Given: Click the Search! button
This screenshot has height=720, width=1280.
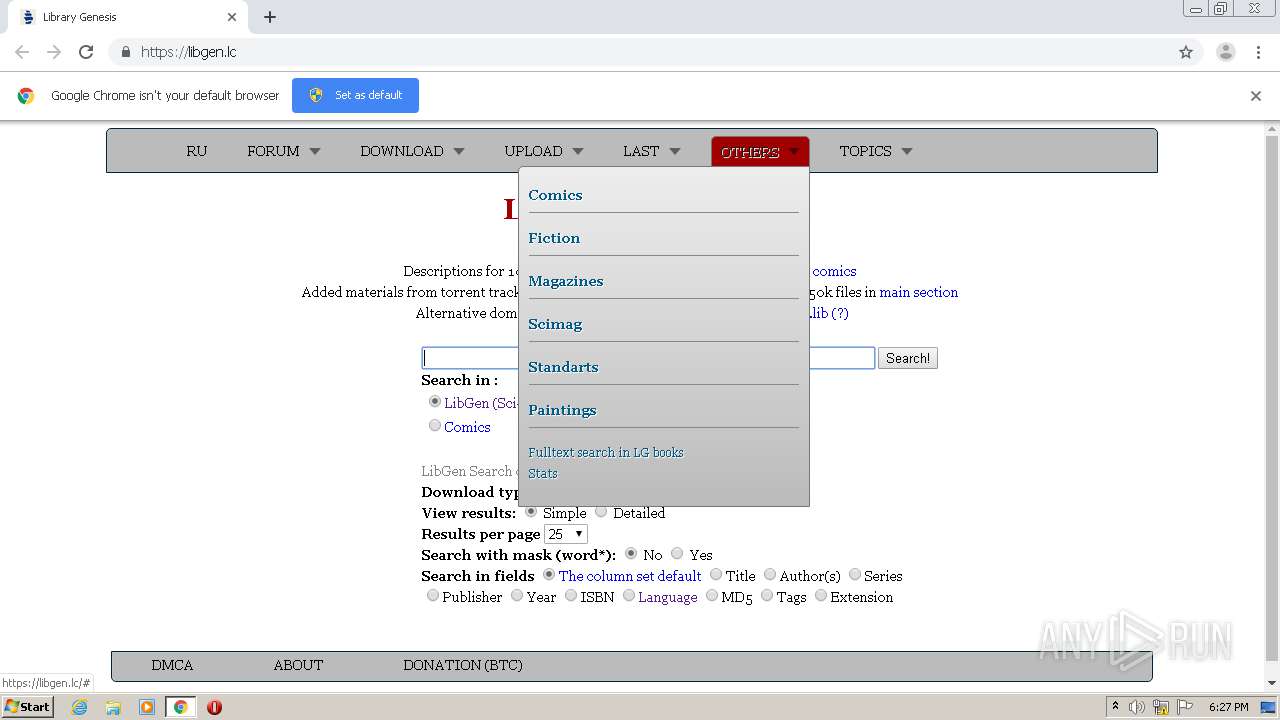Looking at the screenshot, I should (908, 358).
